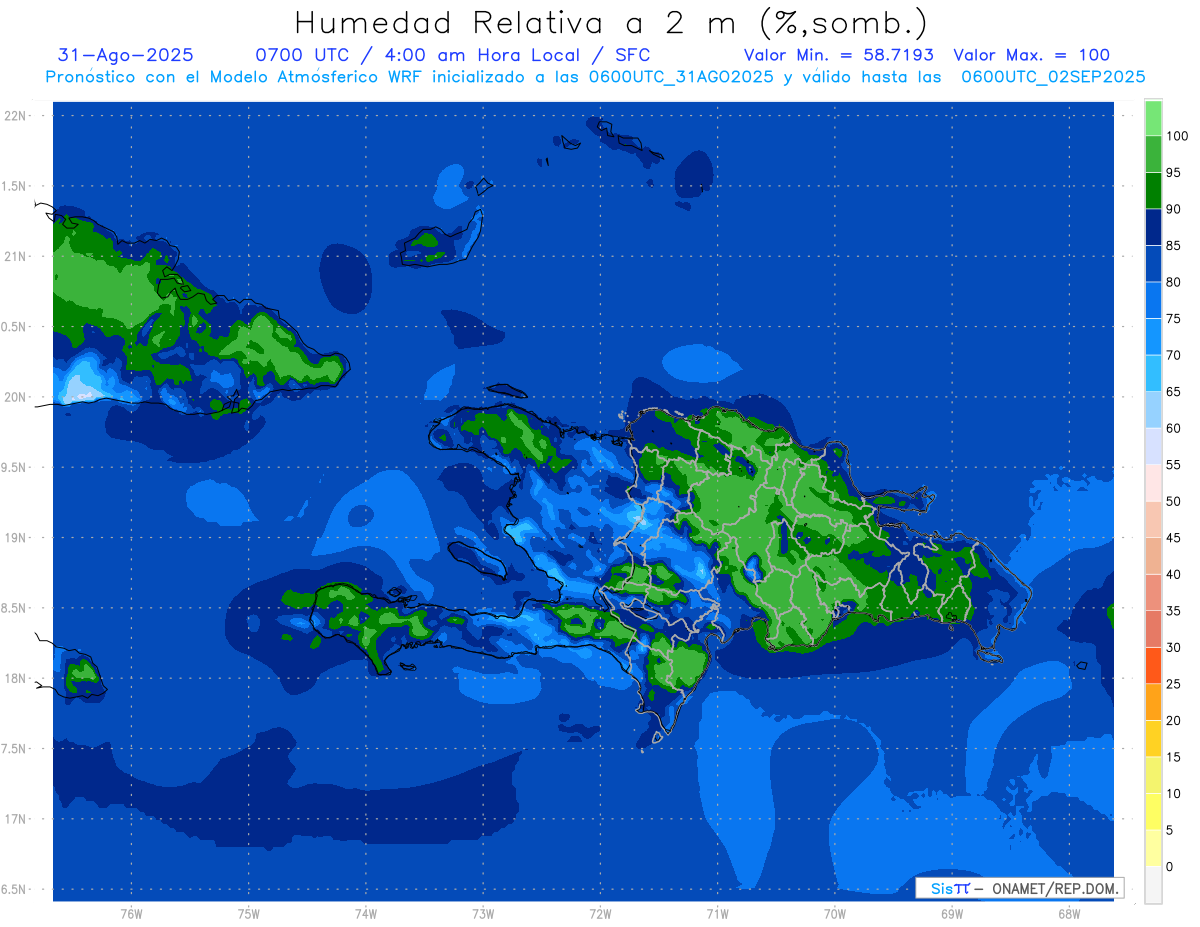
Task: Pick the navy swatch between 85 and 90
Action: tap(1153, 227)
